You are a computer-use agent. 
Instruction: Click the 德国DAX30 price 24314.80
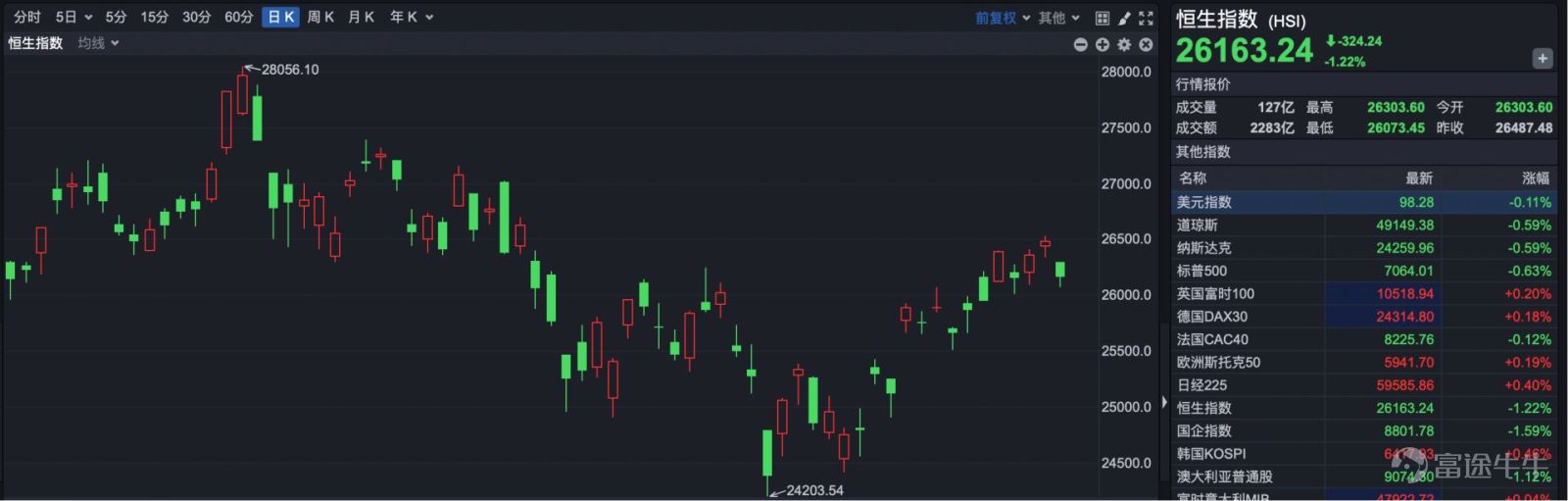[x=1404, y=317]
